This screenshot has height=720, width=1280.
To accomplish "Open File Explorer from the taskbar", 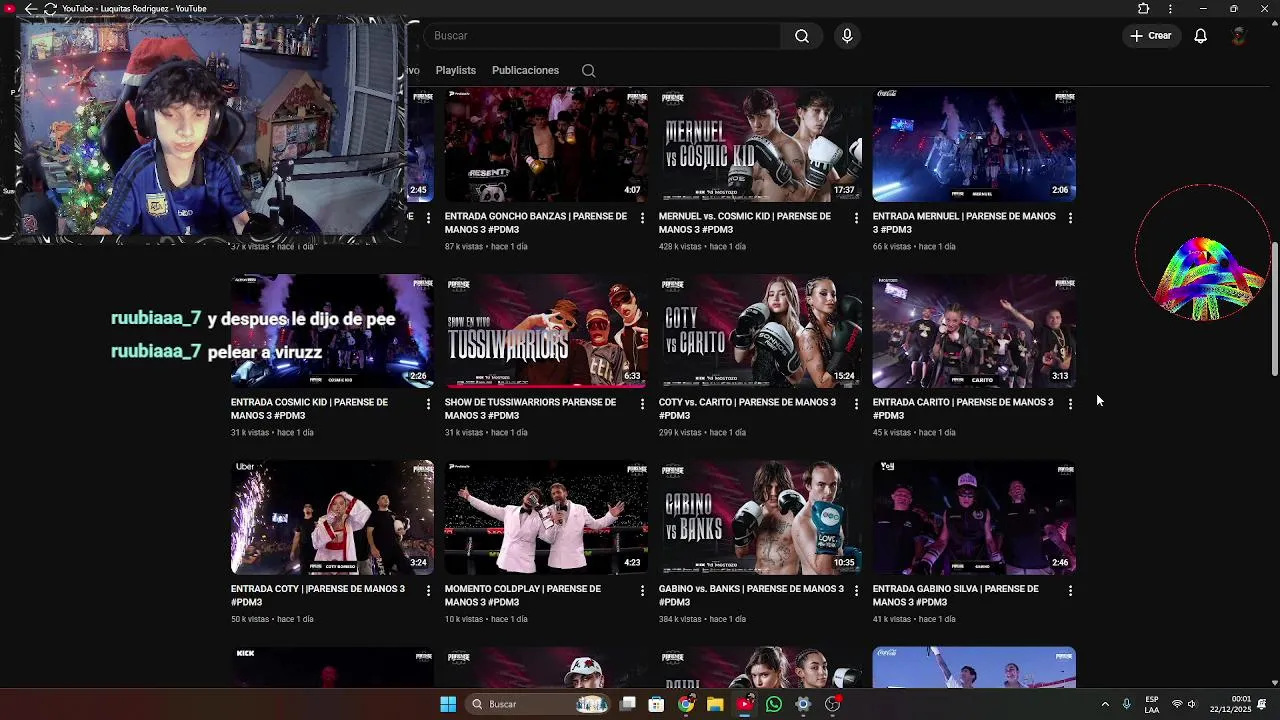I will tap(715, 704).
